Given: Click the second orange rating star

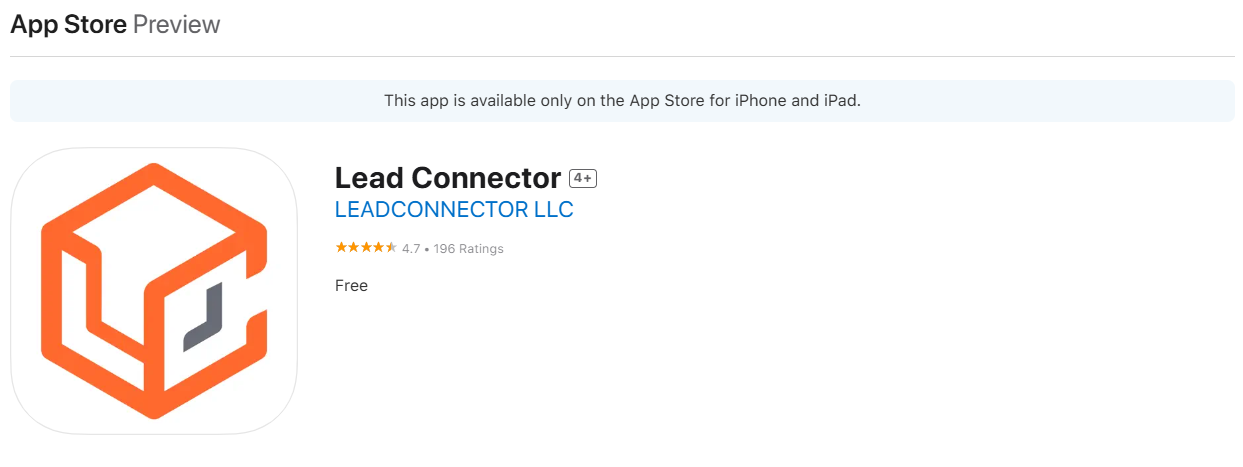Looking at the screenshot, I should pos(353,248).
